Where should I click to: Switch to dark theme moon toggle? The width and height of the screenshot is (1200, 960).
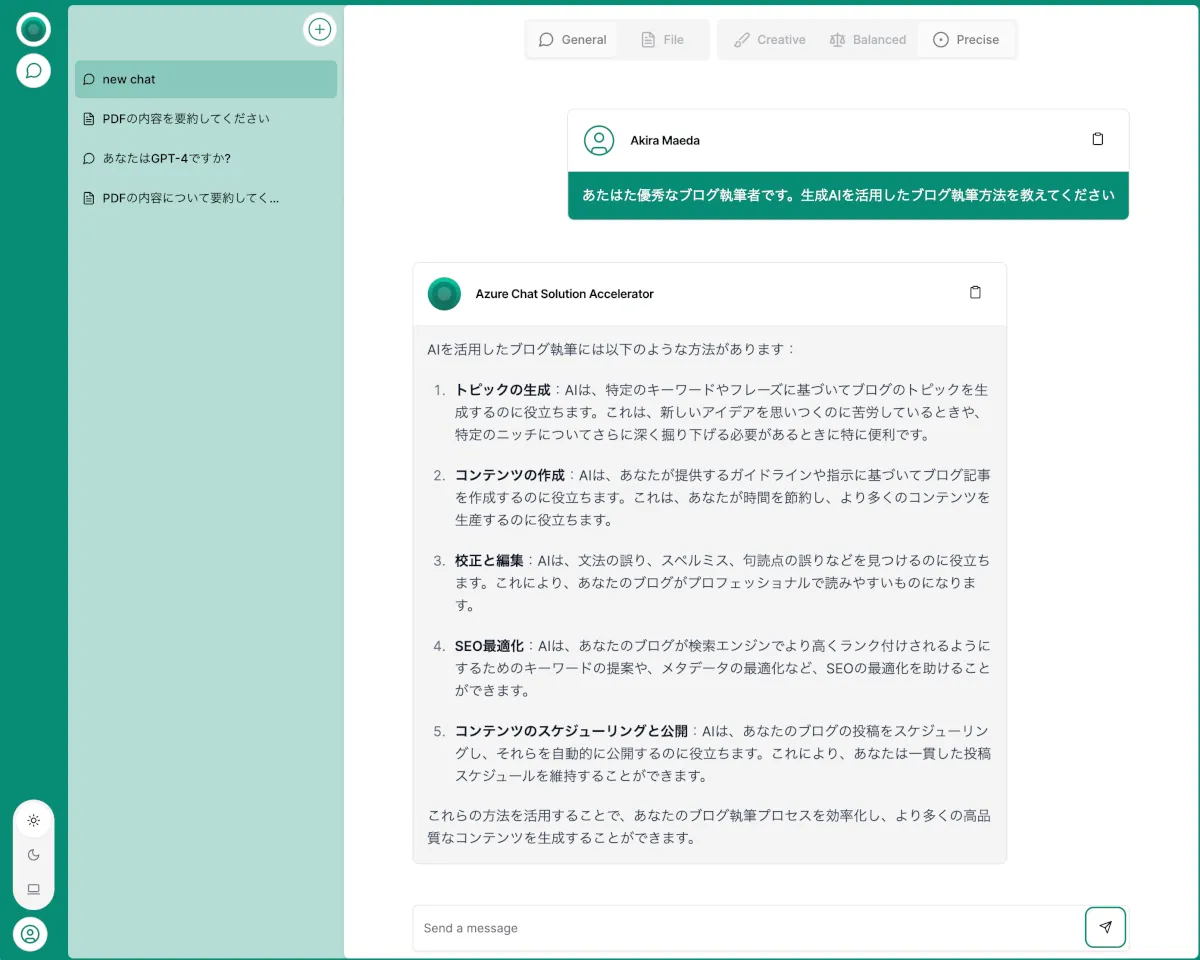coord(33,854)
